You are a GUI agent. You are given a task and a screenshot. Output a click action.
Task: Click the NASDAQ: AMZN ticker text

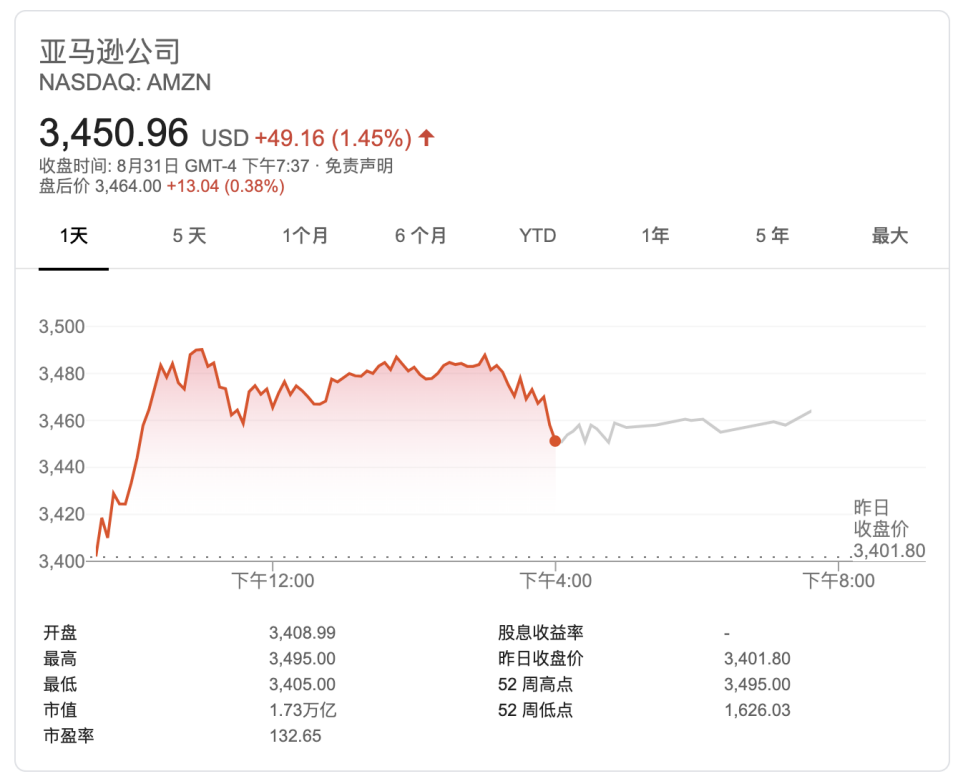(x=125, y=82)
